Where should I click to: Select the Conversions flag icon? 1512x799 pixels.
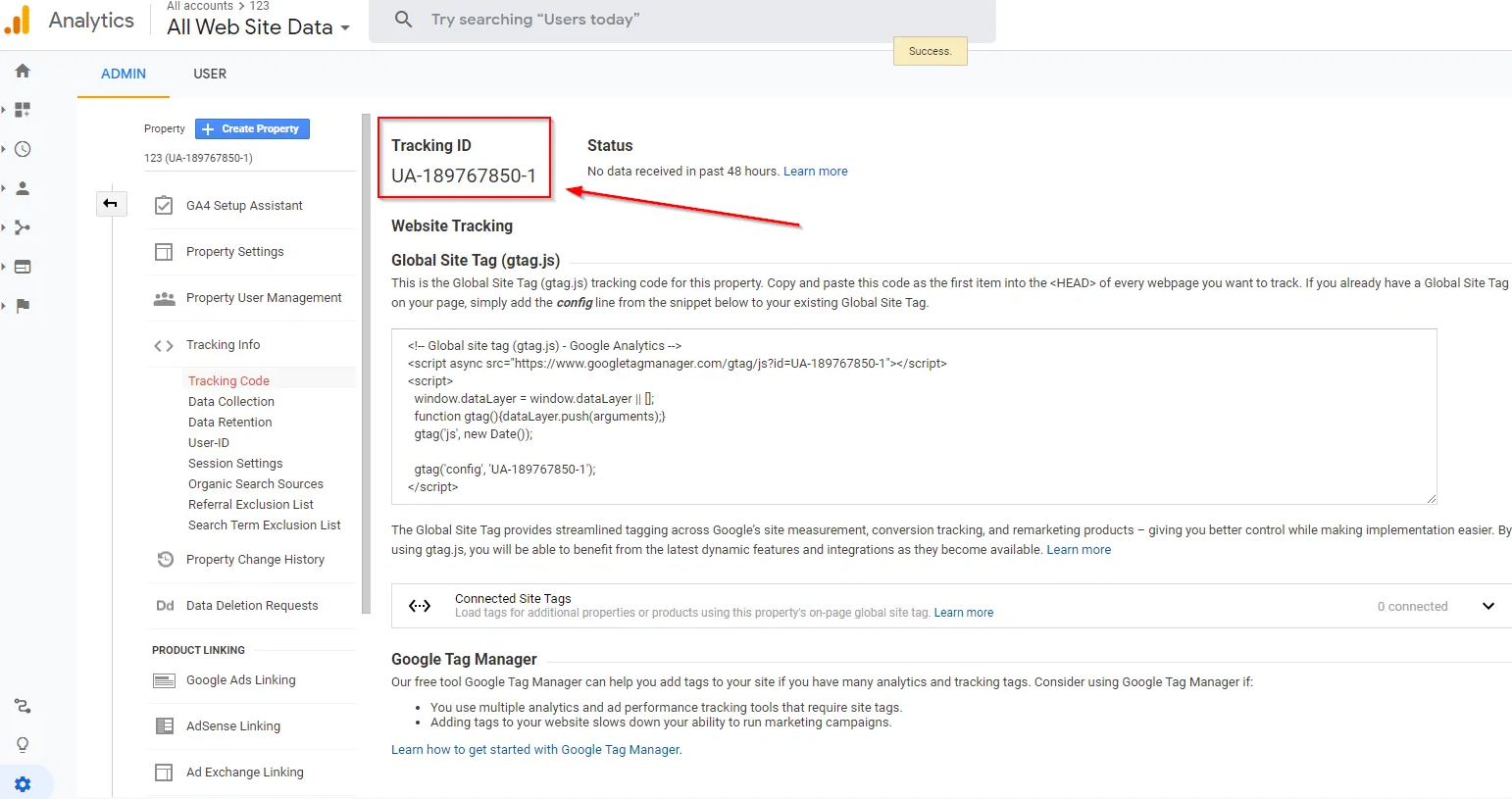tap(22, 306)
